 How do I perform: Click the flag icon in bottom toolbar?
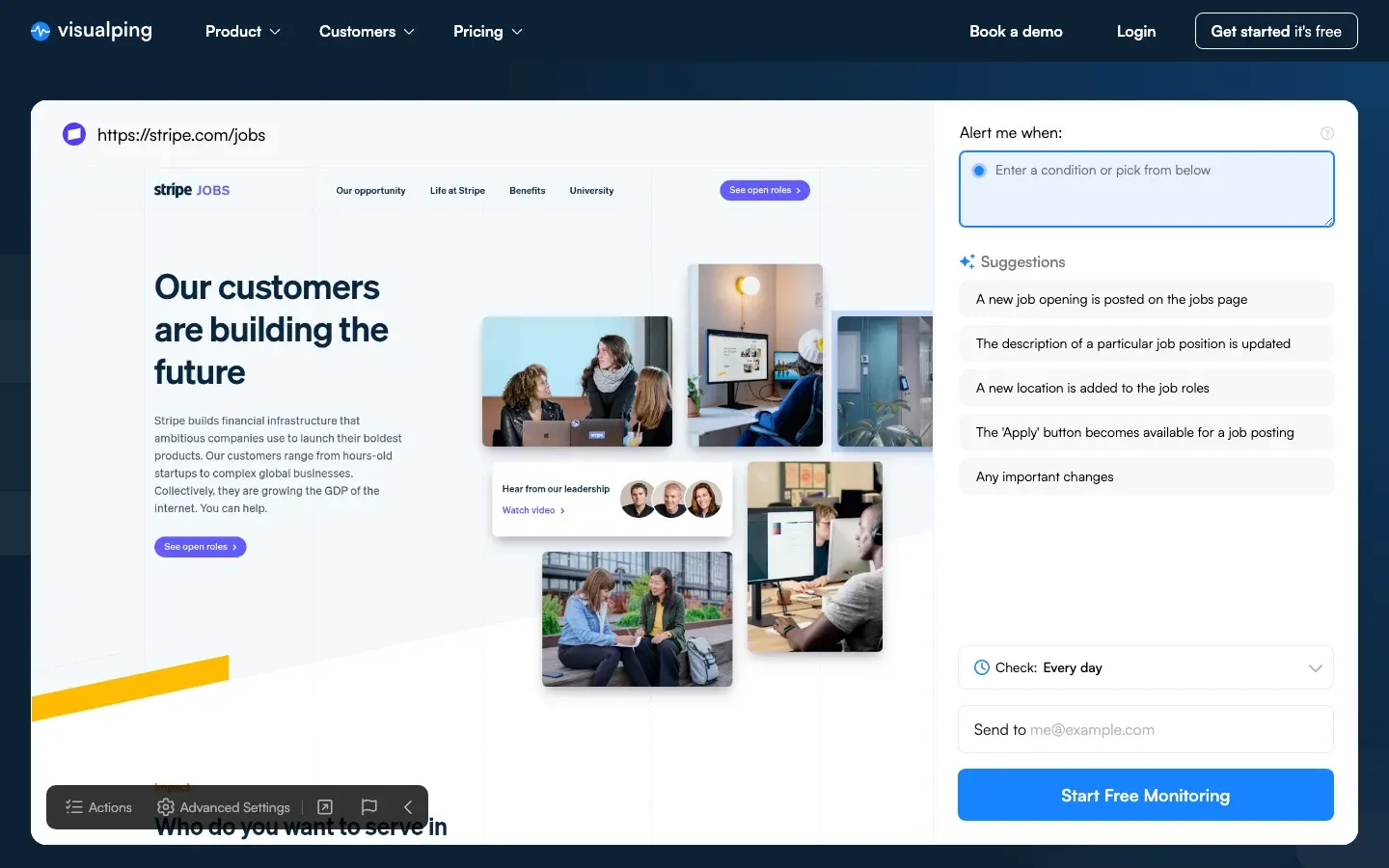pyautogui.click(x=368, y=807)
